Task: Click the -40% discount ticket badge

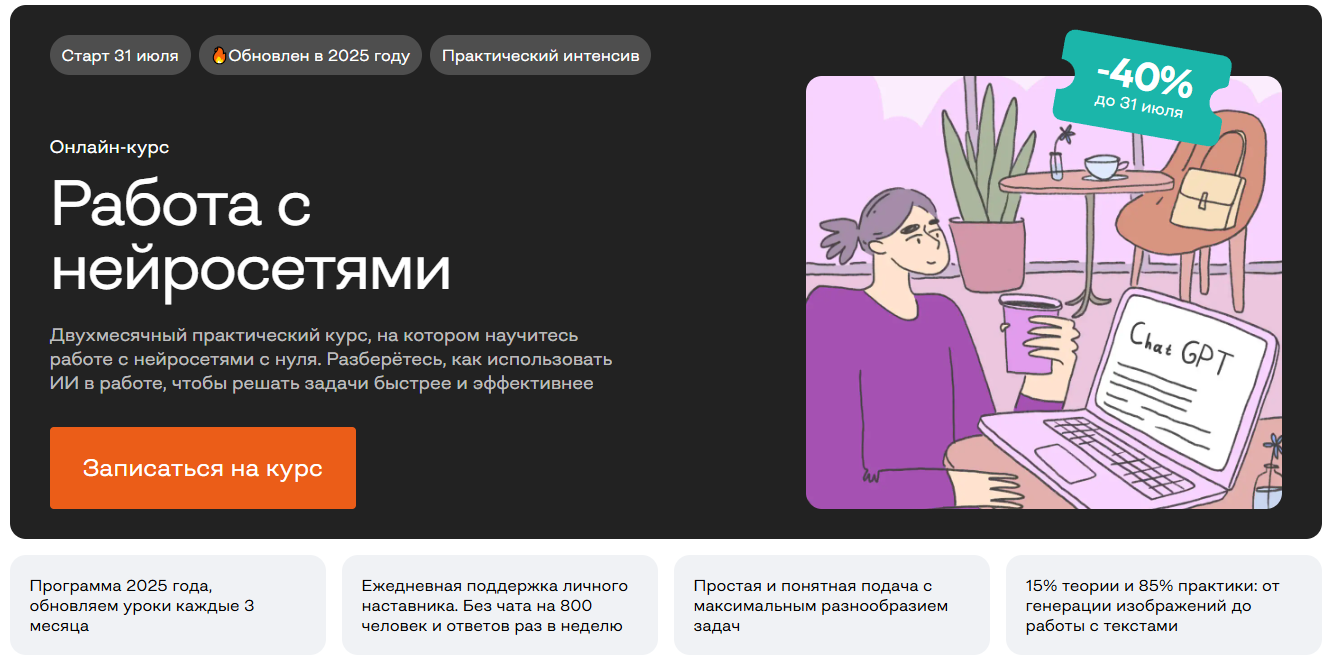Action: pos(1141,86)
